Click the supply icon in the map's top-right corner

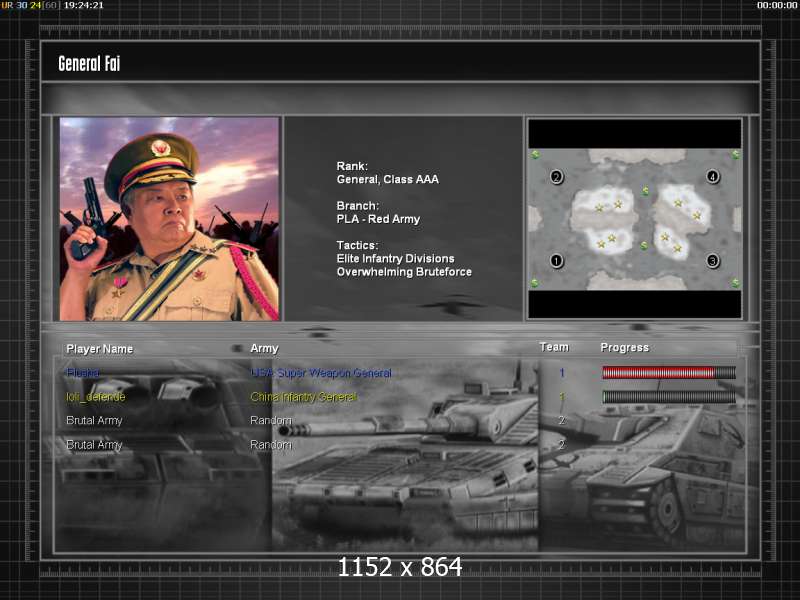(x=735, y=154)
